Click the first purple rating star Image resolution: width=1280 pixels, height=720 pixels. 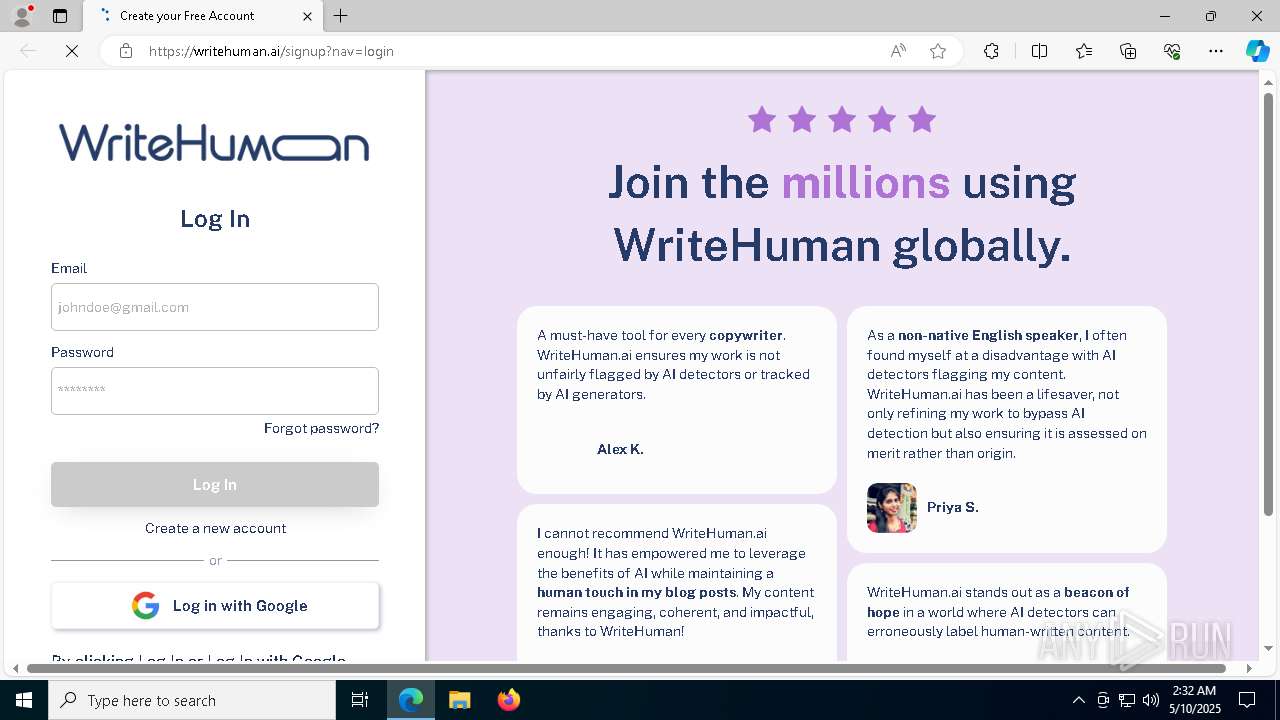[762, 120]
